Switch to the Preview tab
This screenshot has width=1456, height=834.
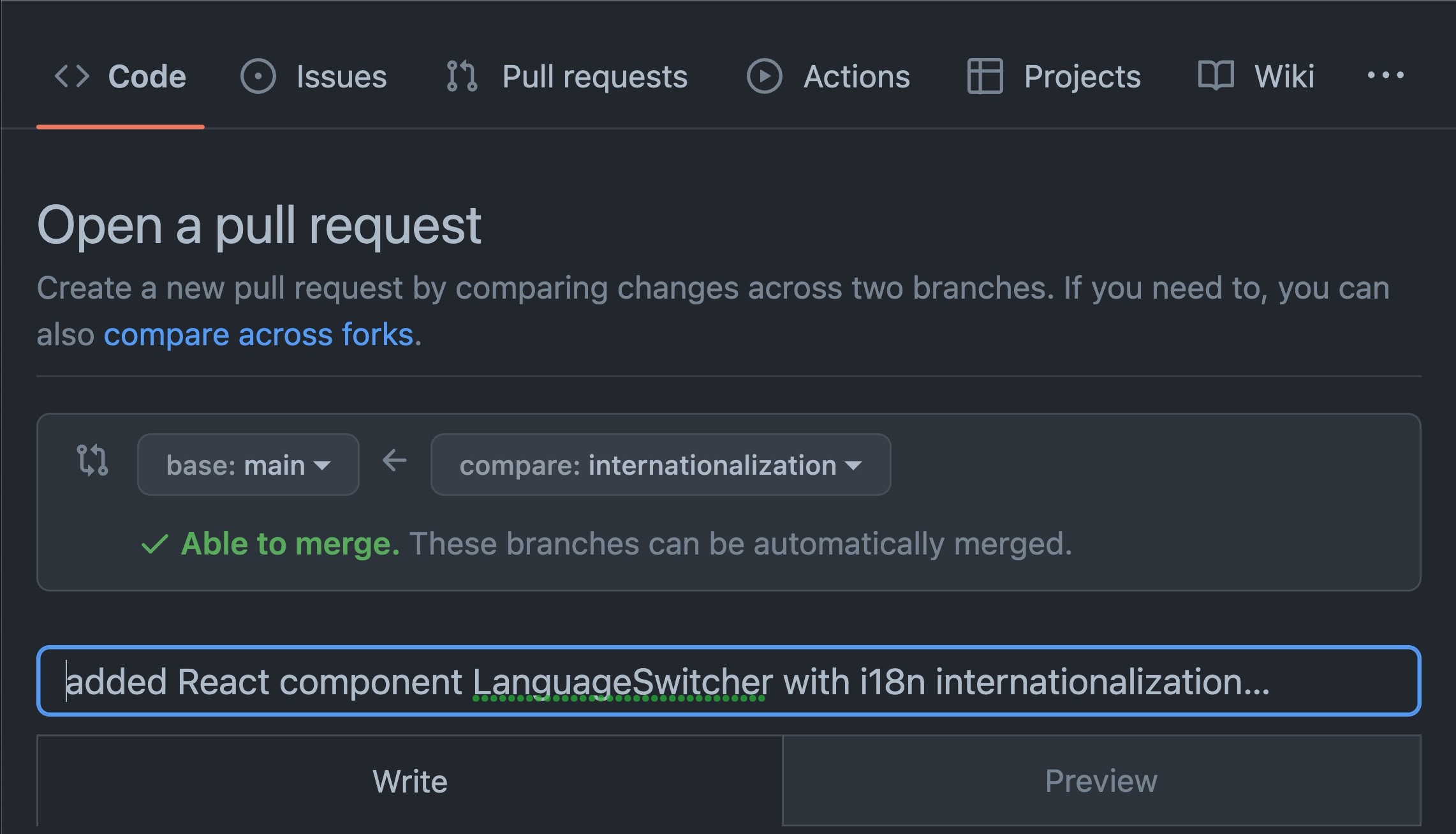tap(1101, 781)
